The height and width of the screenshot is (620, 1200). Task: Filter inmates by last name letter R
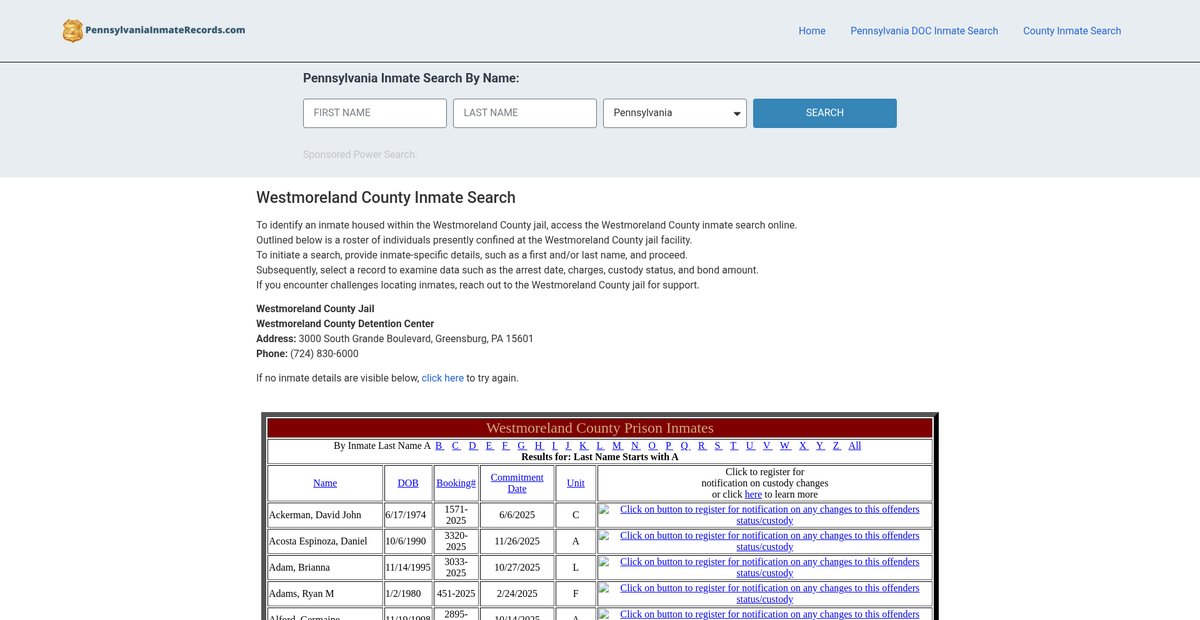pos(701,446)
